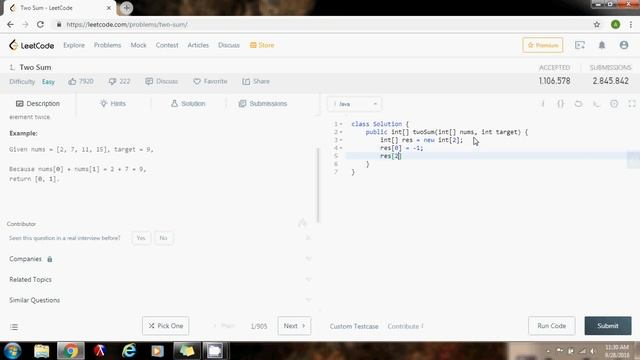Open the editor info icon
Viewport: 640px width, 360px height.
pos(543,104)
